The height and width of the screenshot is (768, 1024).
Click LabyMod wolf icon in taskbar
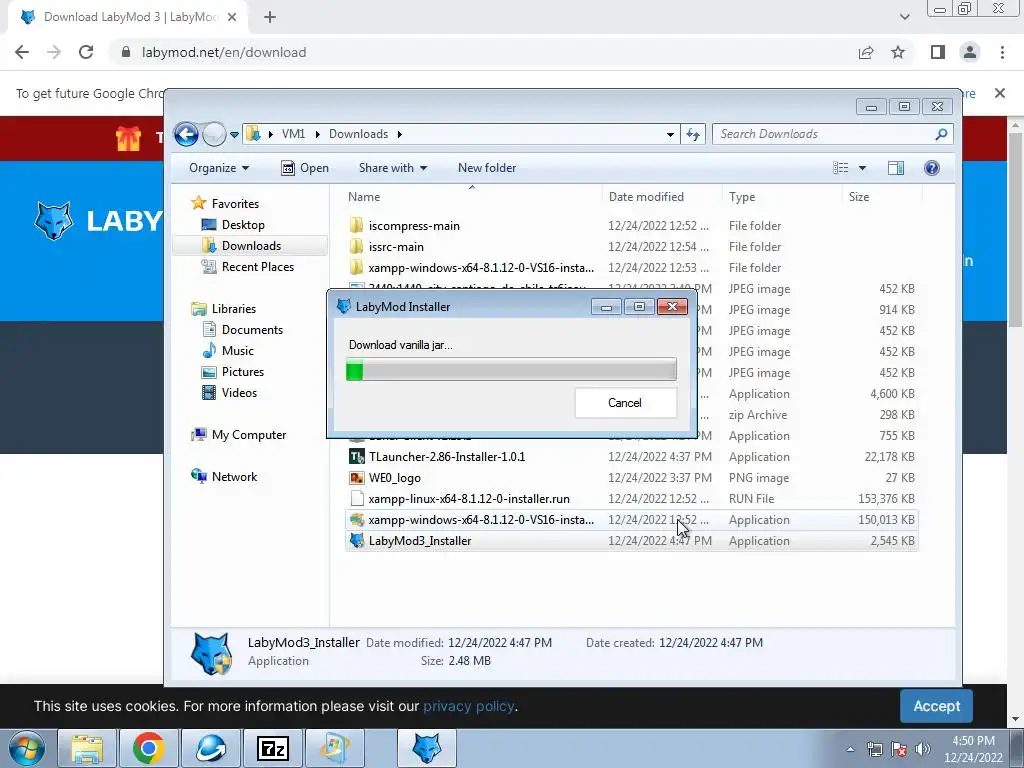click(x=426, y=748)
